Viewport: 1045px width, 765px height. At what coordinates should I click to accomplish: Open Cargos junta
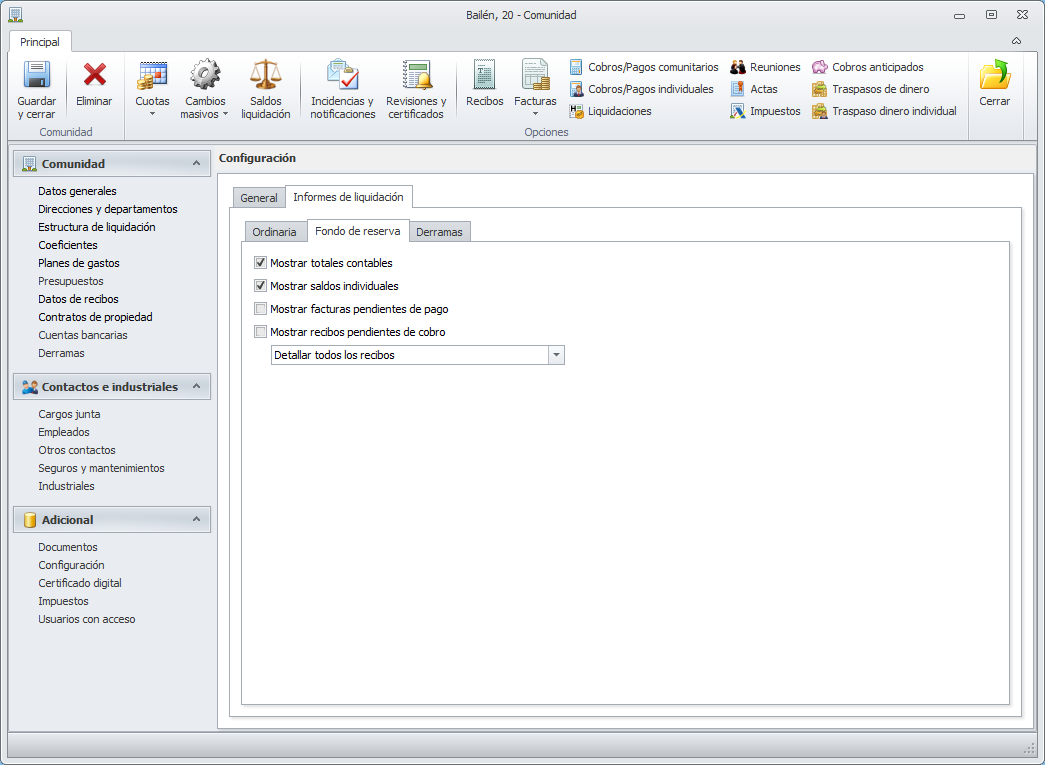pos(69,414)
